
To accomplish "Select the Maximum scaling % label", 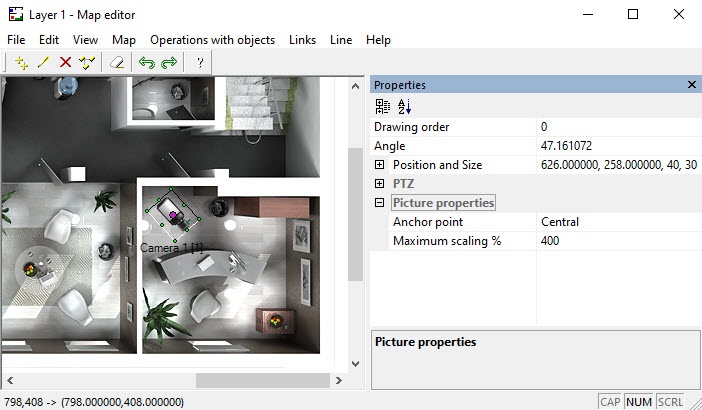I will pyautogui.click(x=447, y=241).
